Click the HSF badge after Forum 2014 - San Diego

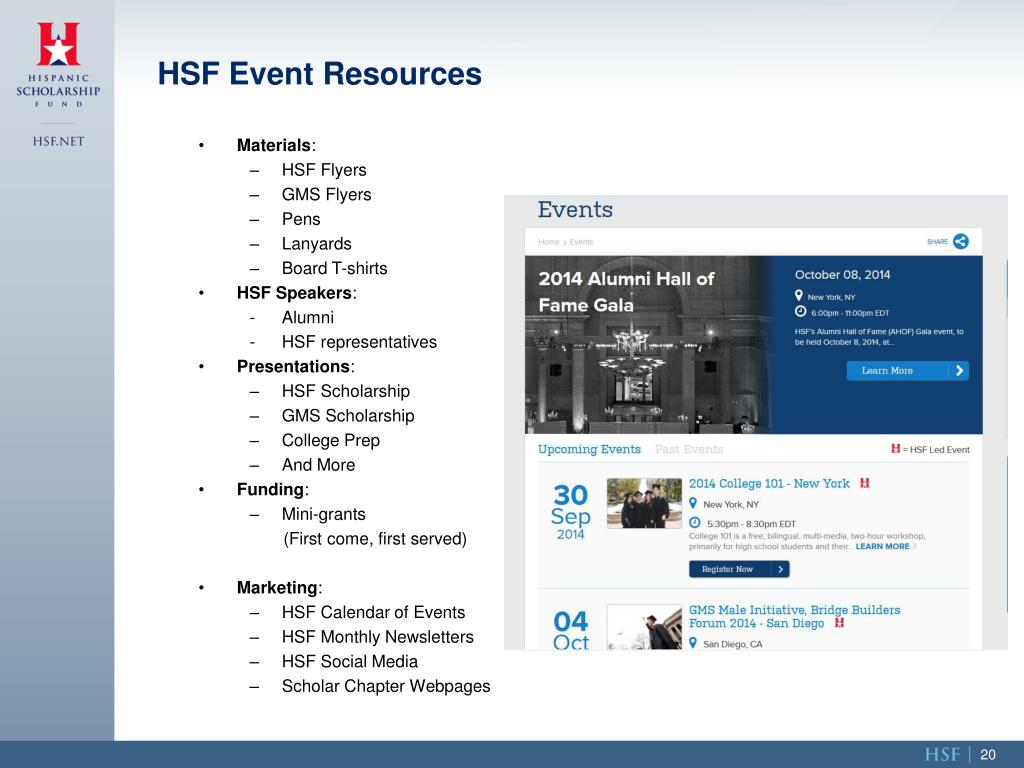839,623
